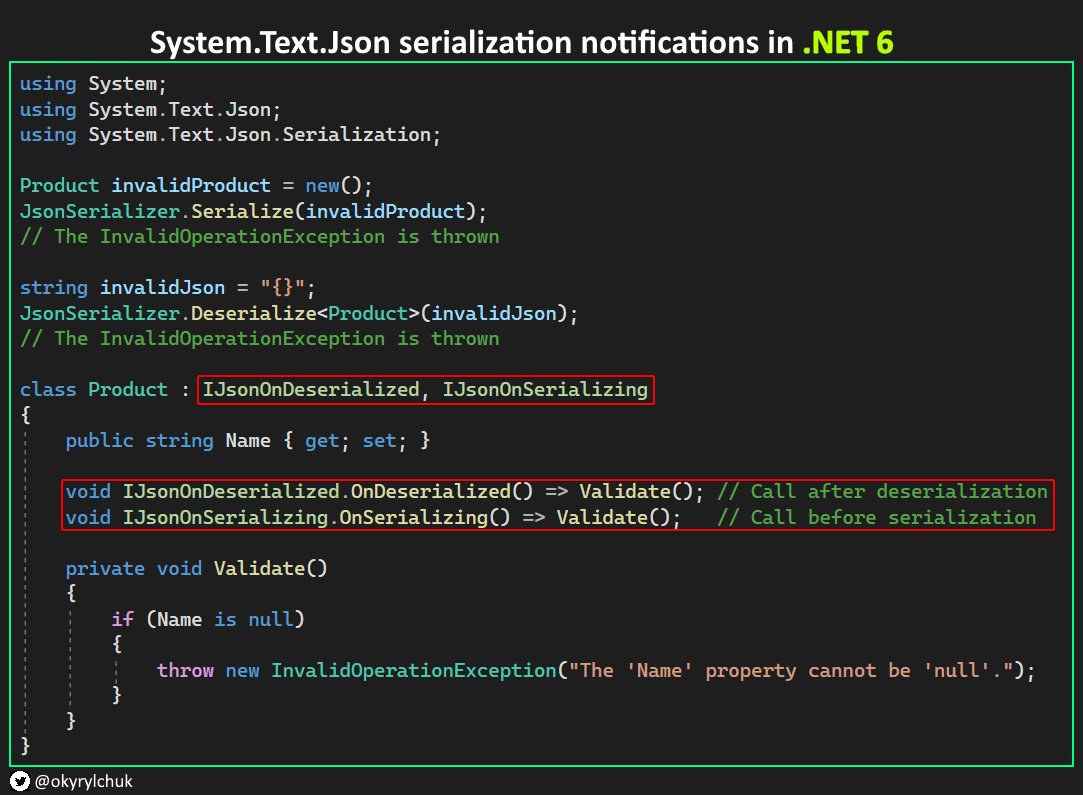Click 'IJsonOnDeserialized' in class declaration
The width and height of the screenshot is (1083, 795).
point(311,390)
